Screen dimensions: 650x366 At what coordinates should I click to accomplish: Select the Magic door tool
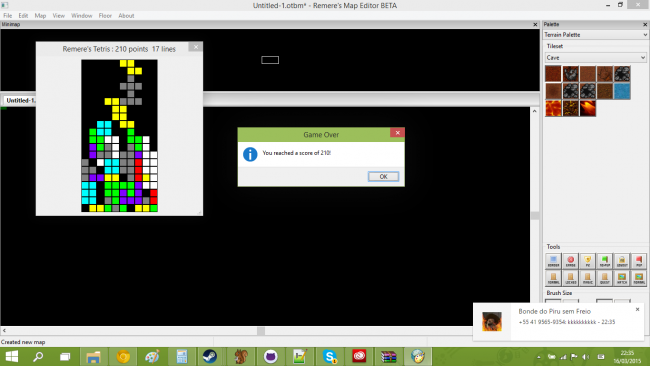point(587,278)
